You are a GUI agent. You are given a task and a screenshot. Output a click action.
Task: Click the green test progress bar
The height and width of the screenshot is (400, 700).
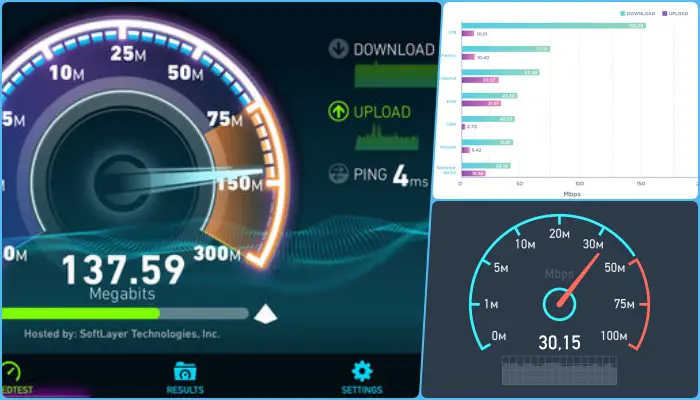[x=80, y=313]
